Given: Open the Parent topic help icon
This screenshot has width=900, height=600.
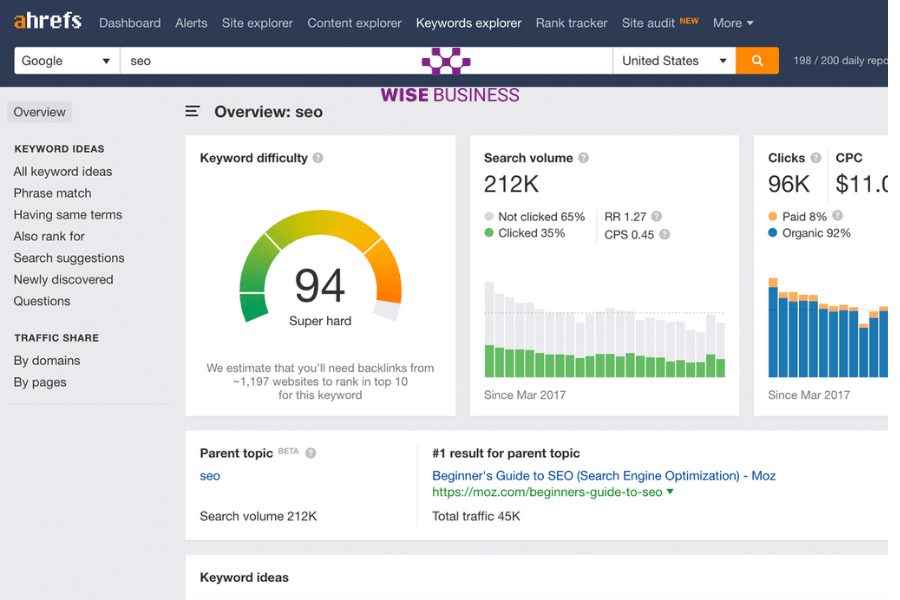Looking at the screenshot, I should (311, 453).
